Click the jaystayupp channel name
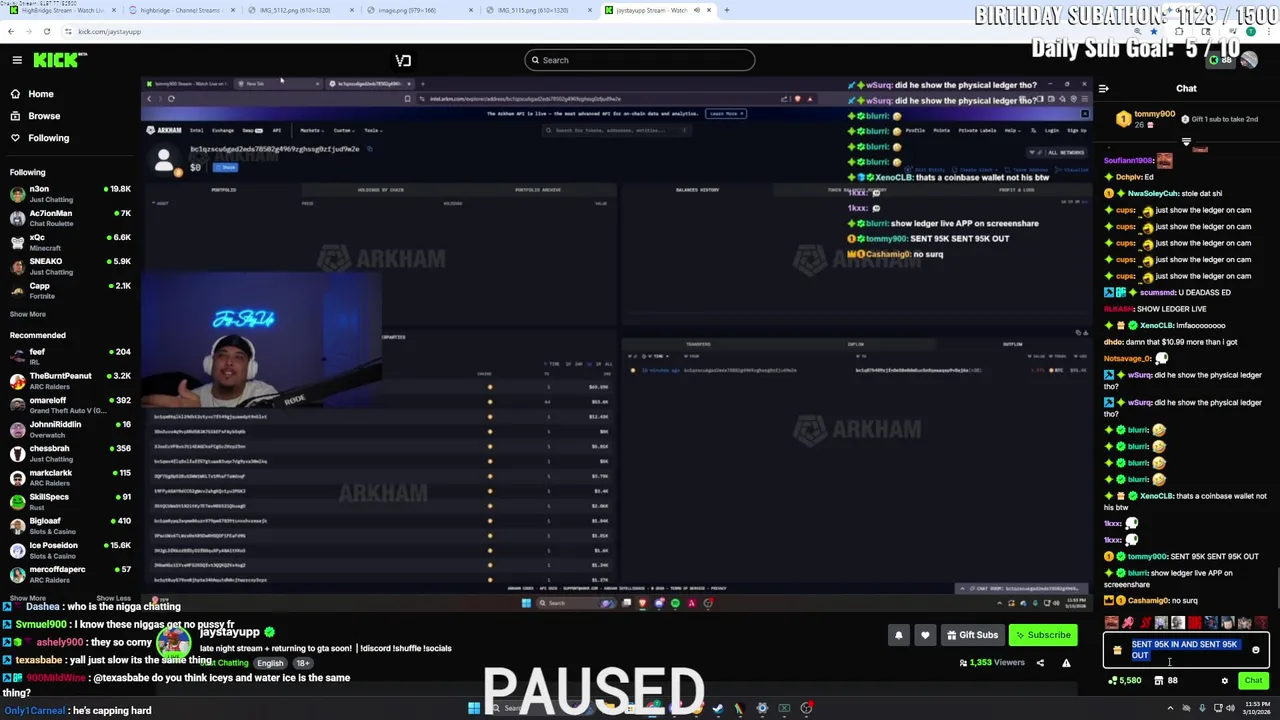Image resolution: width=1280 pixels, height=720 pixels. click(229, 632)
